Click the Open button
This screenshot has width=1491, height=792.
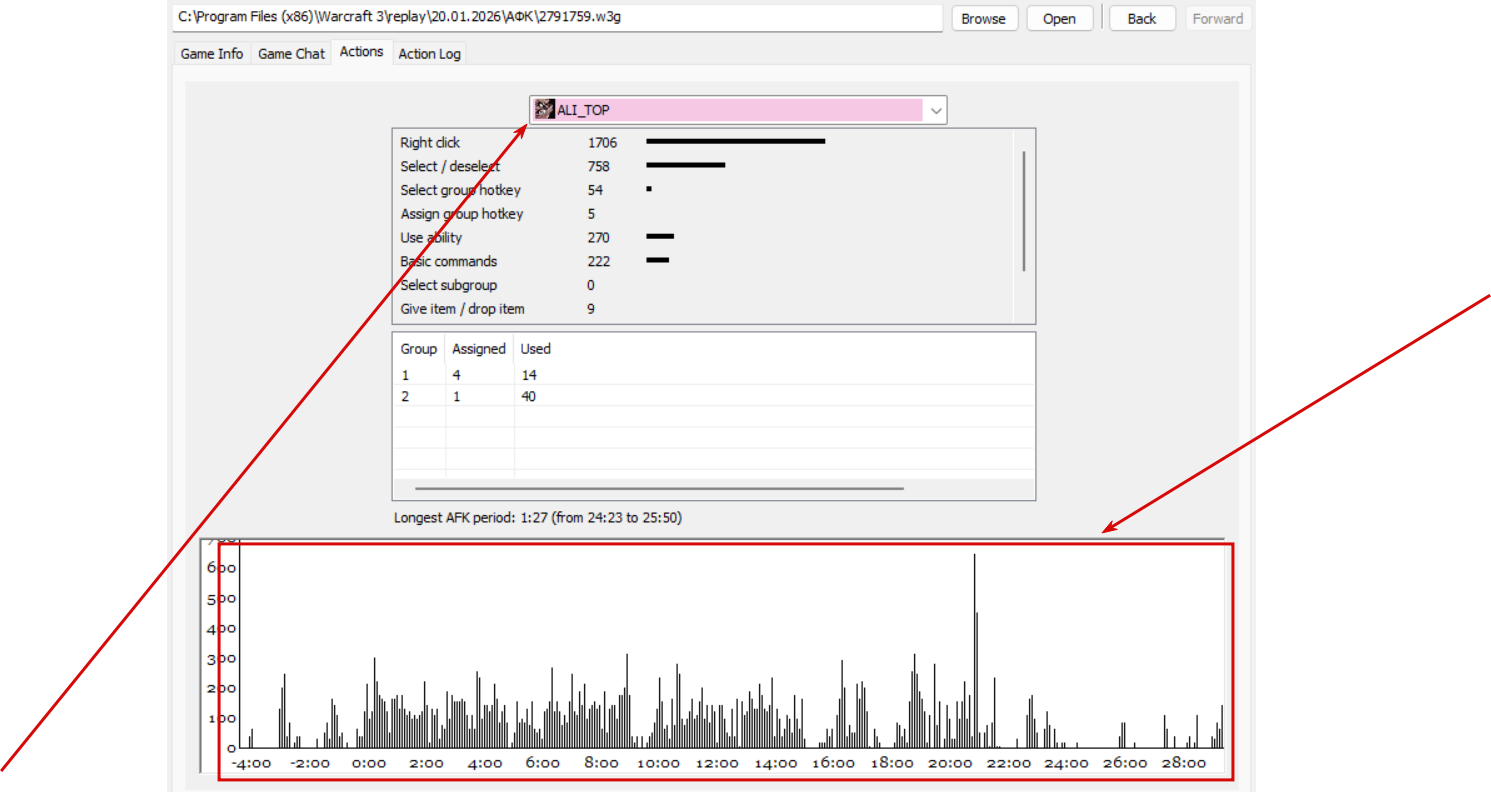pos(1060,18)
